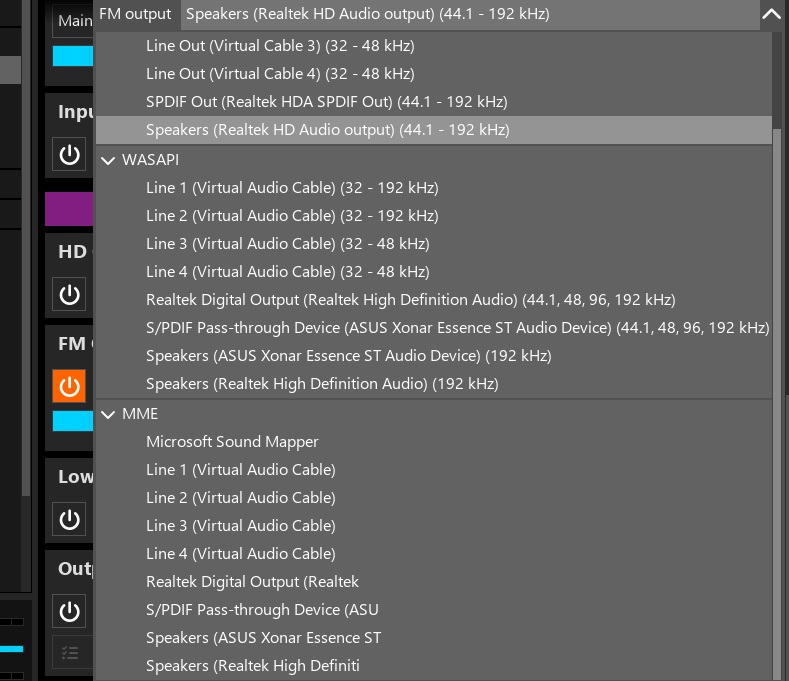Select MME Line 2 (Virtual Audio Cable)
The height and width of the screenshot is (681, 789).
pyautogui.click(x=434, y=498)
